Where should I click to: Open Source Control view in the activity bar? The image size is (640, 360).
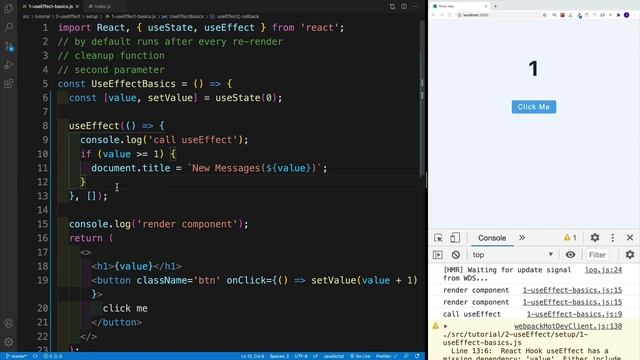8,46
